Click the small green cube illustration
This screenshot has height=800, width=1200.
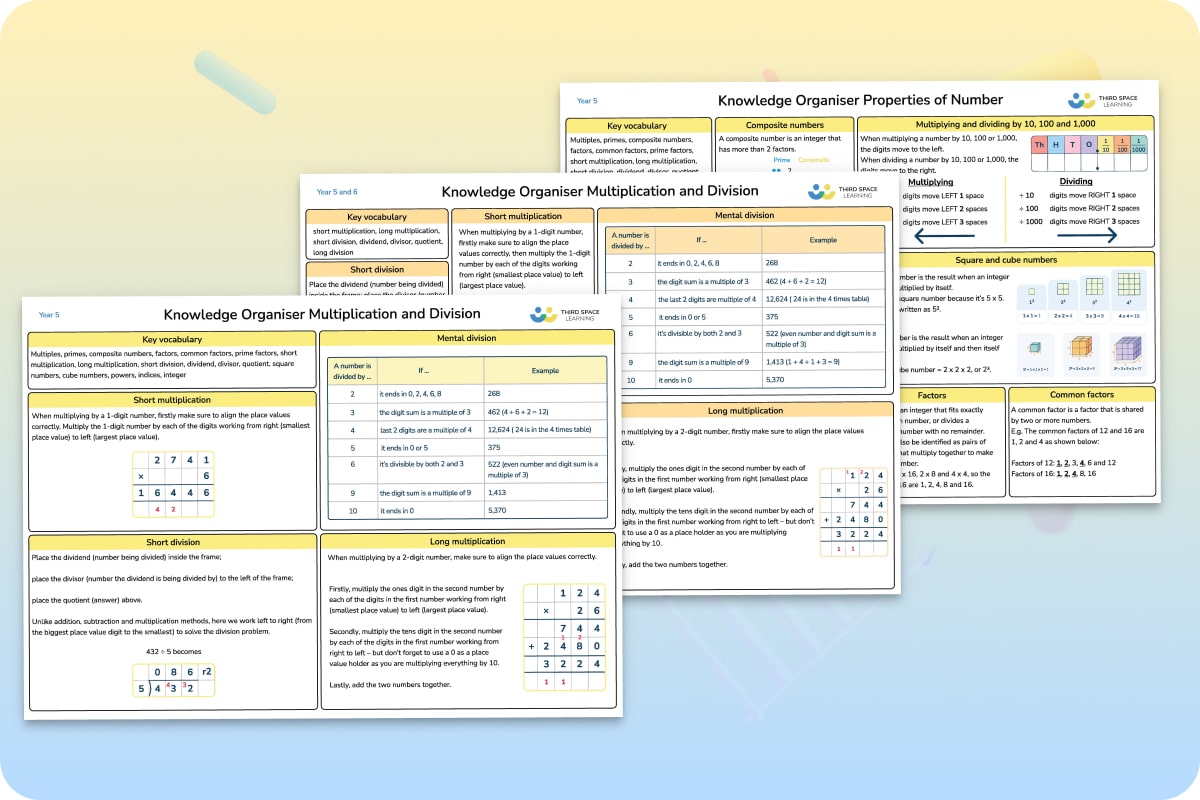(x=1033, y=348)
